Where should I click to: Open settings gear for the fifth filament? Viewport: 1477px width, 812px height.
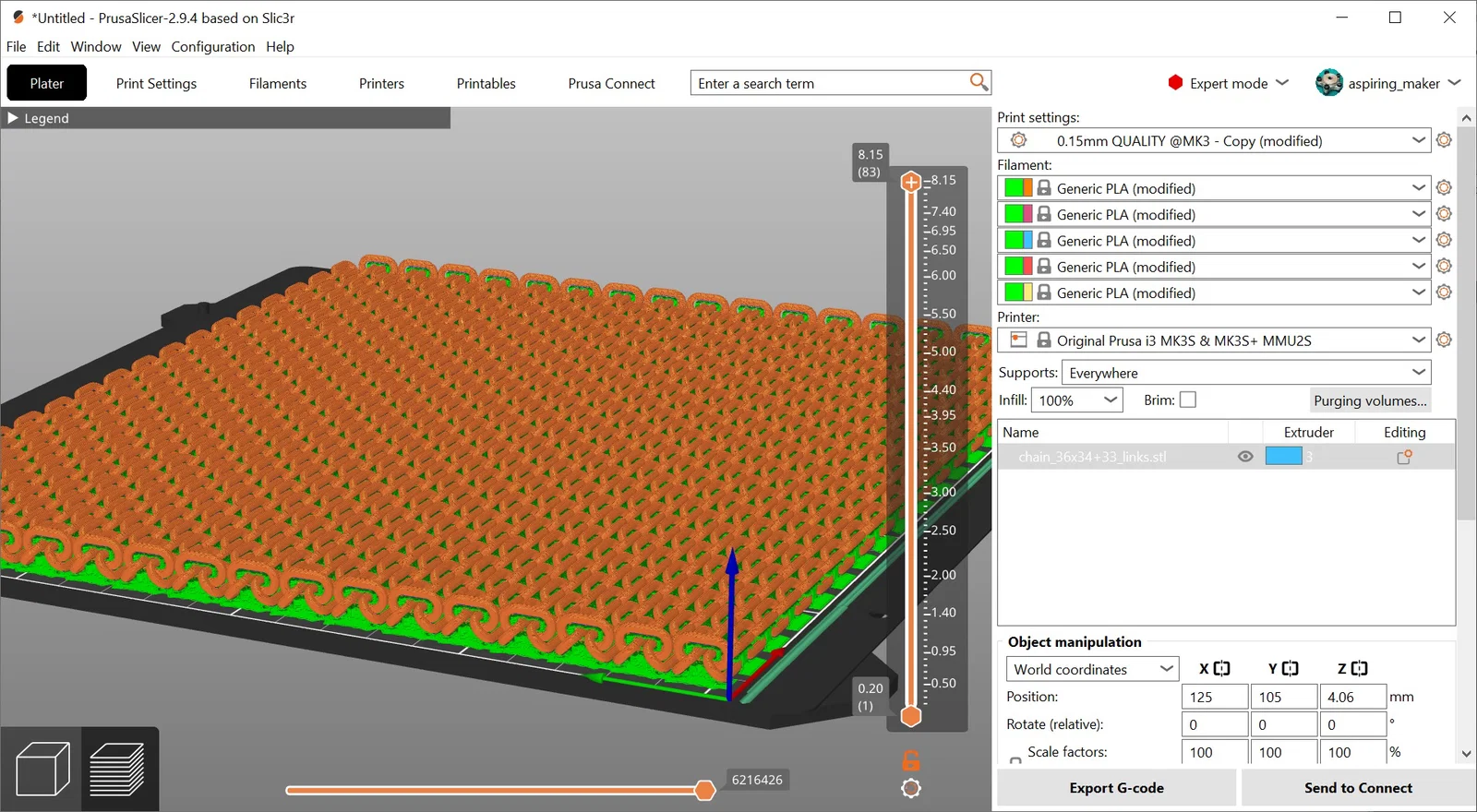[1444, 292]
